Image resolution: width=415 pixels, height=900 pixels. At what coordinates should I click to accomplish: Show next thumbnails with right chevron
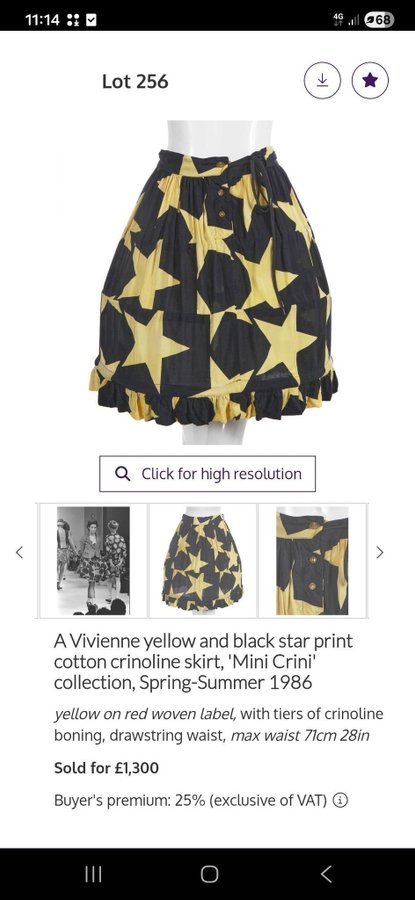tap(379, 552)
